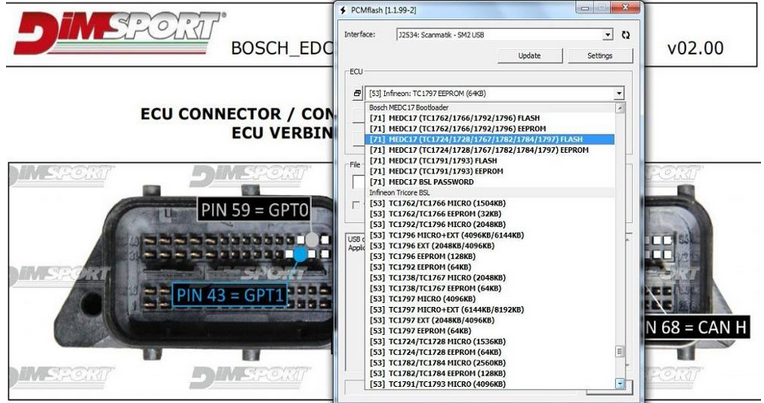Select TC1782/TC1784 MICRO (2560KB)
Screen dimensions: 764x403
click(489, 363)
